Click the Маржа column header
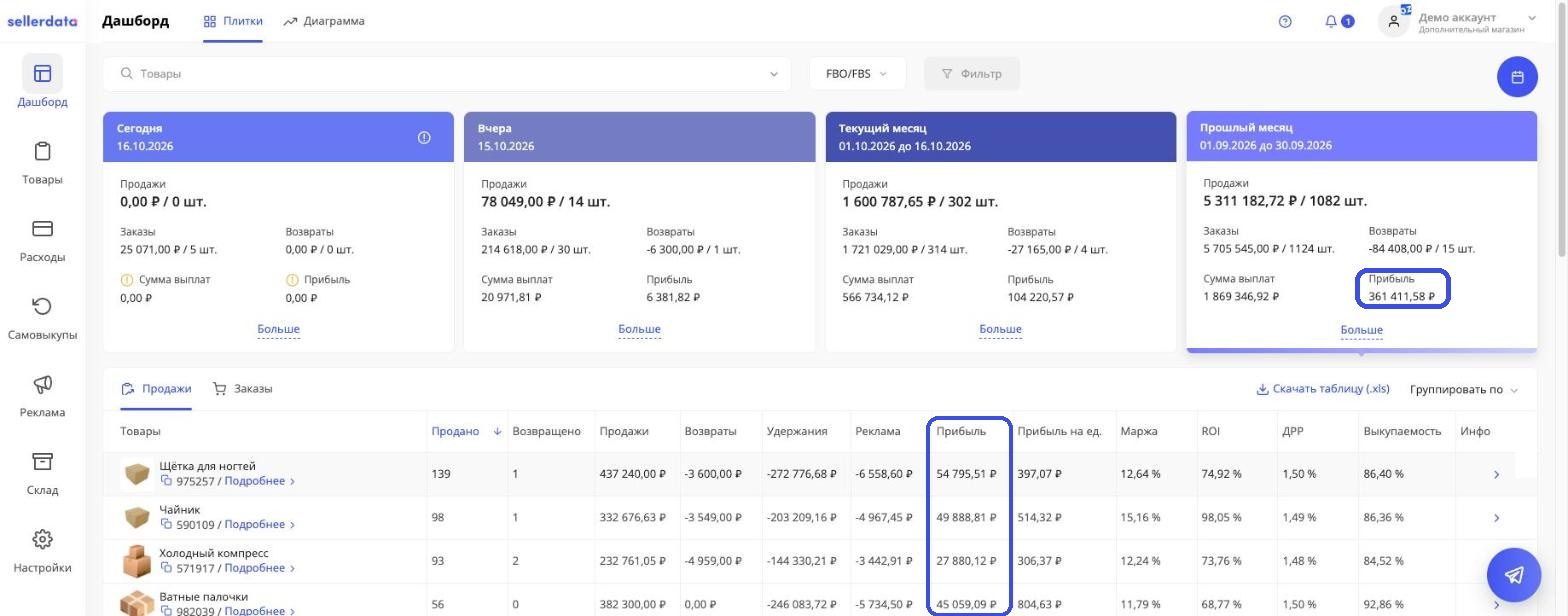 click(x=1139, y=431)
